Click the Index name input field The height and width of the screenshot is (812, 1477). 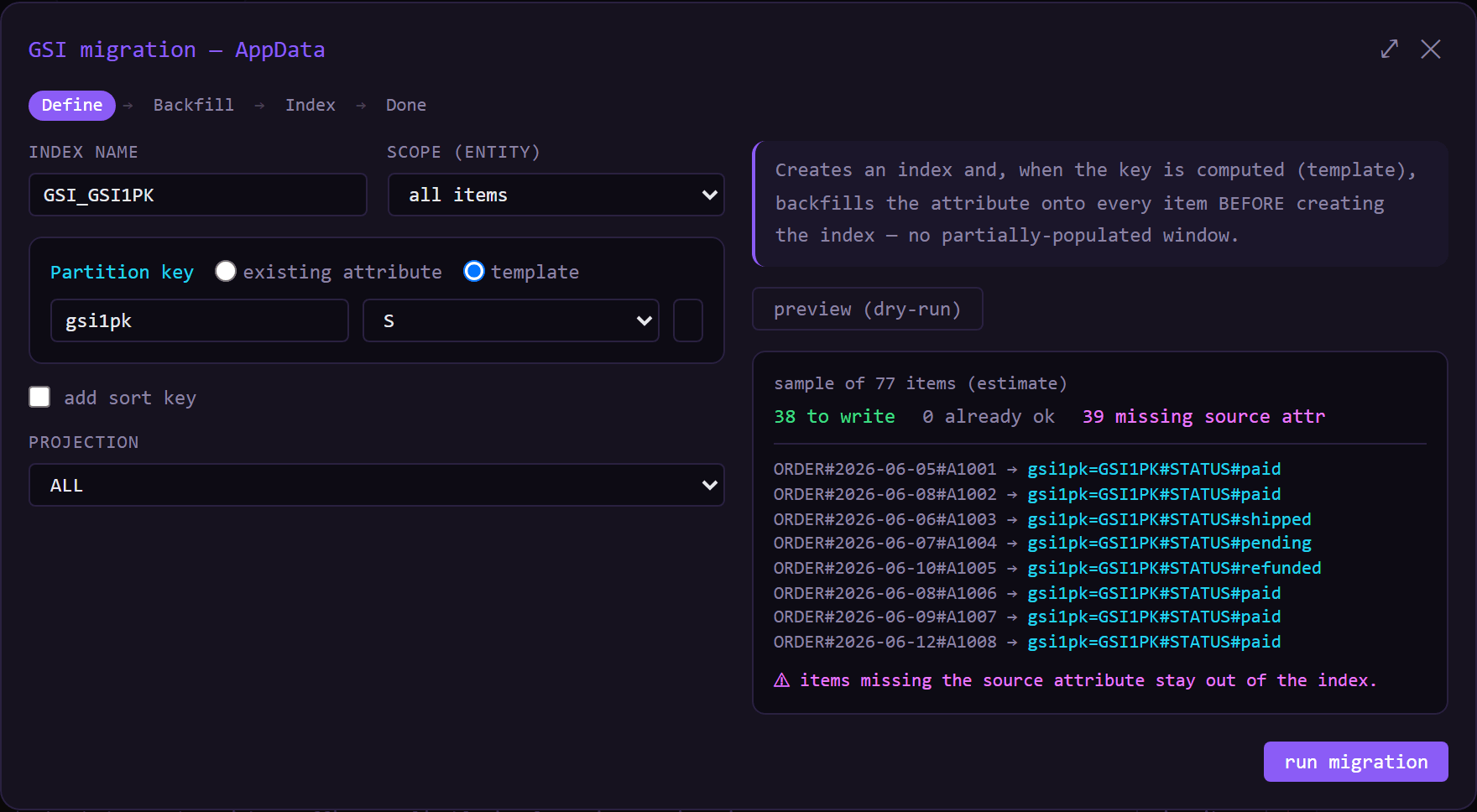click(x=198, y=195)
